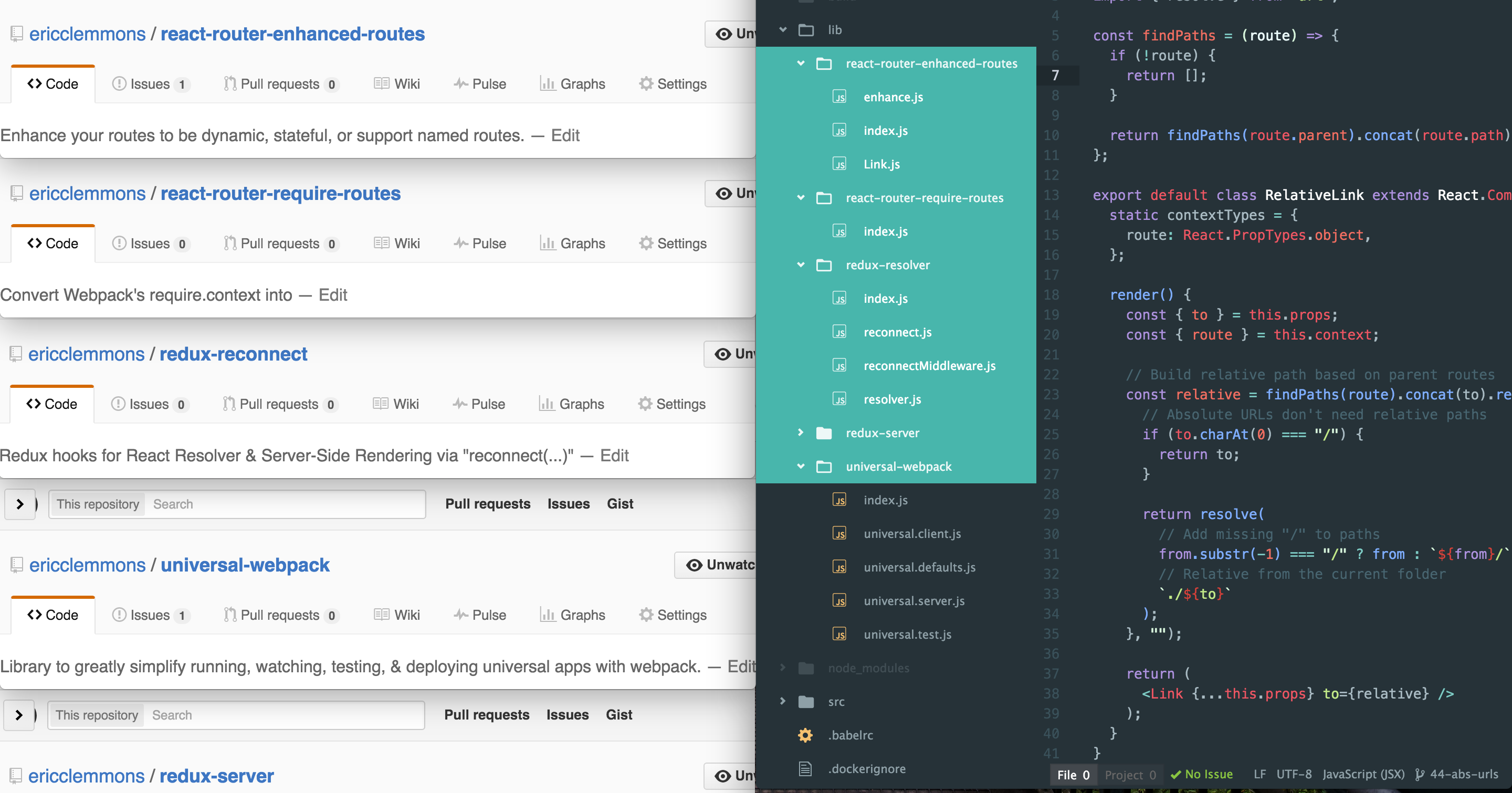This screenshot has width=1512, height=793.
Task: Expand the src folder chevron
Action: 782,702
